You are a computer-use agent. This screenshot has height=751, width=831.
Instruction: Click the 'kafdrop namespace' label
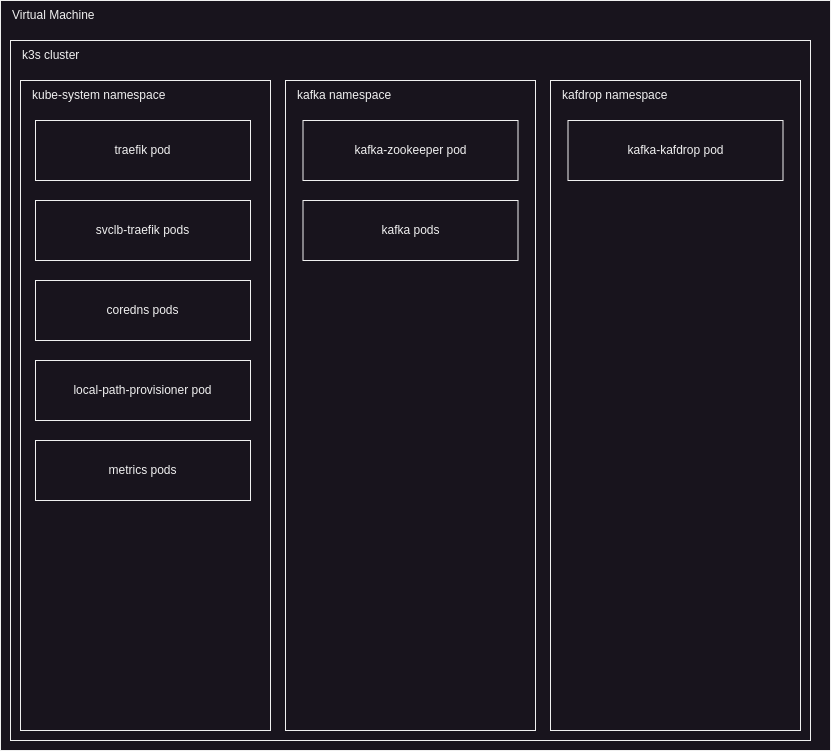click(x=614, y=95)
